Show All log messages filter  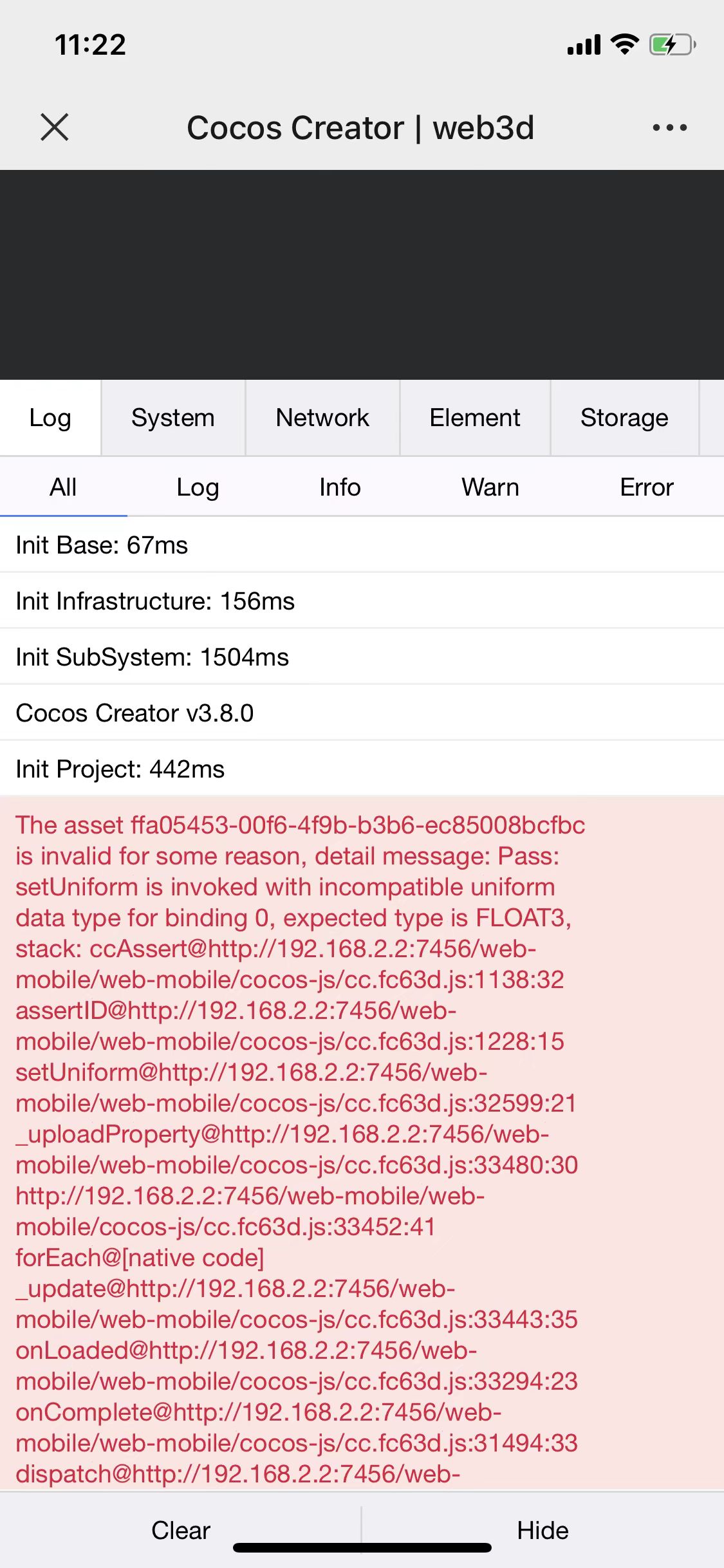pyautogui.click(x=63, y=487)
